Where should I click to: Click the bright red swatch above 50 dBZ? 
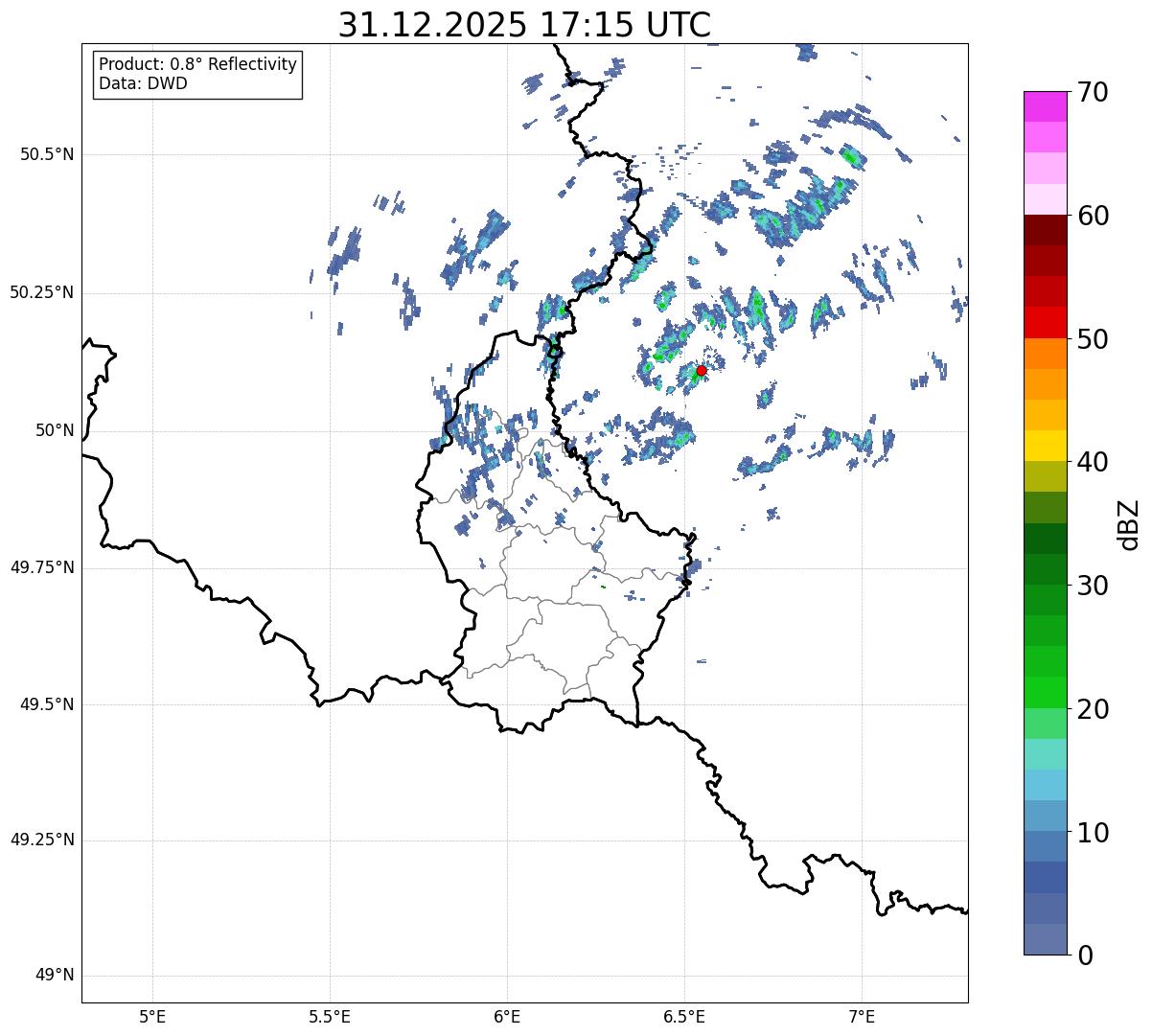point(1045,322)
